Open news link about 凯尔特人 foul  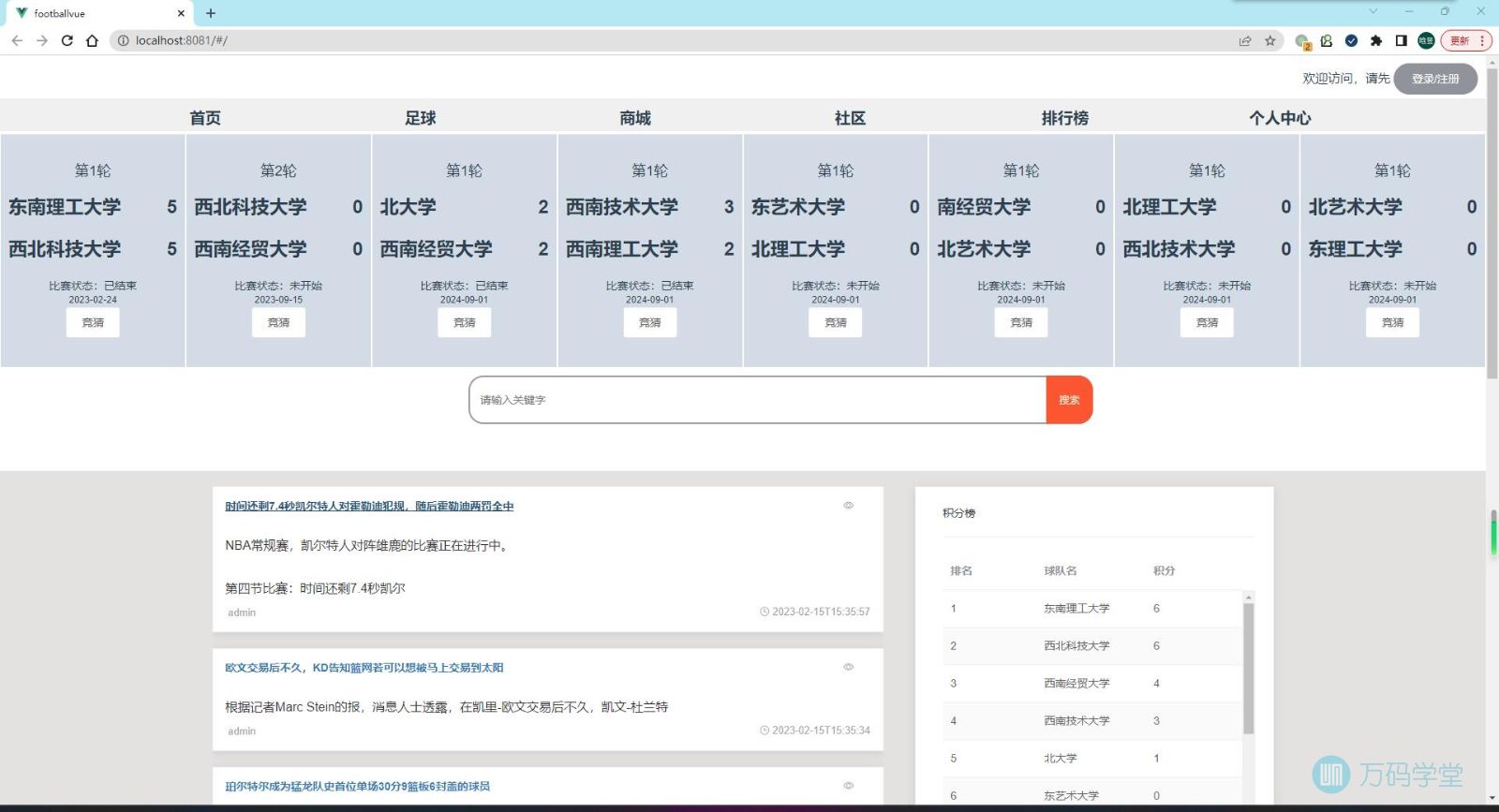[x=369, y=506]
